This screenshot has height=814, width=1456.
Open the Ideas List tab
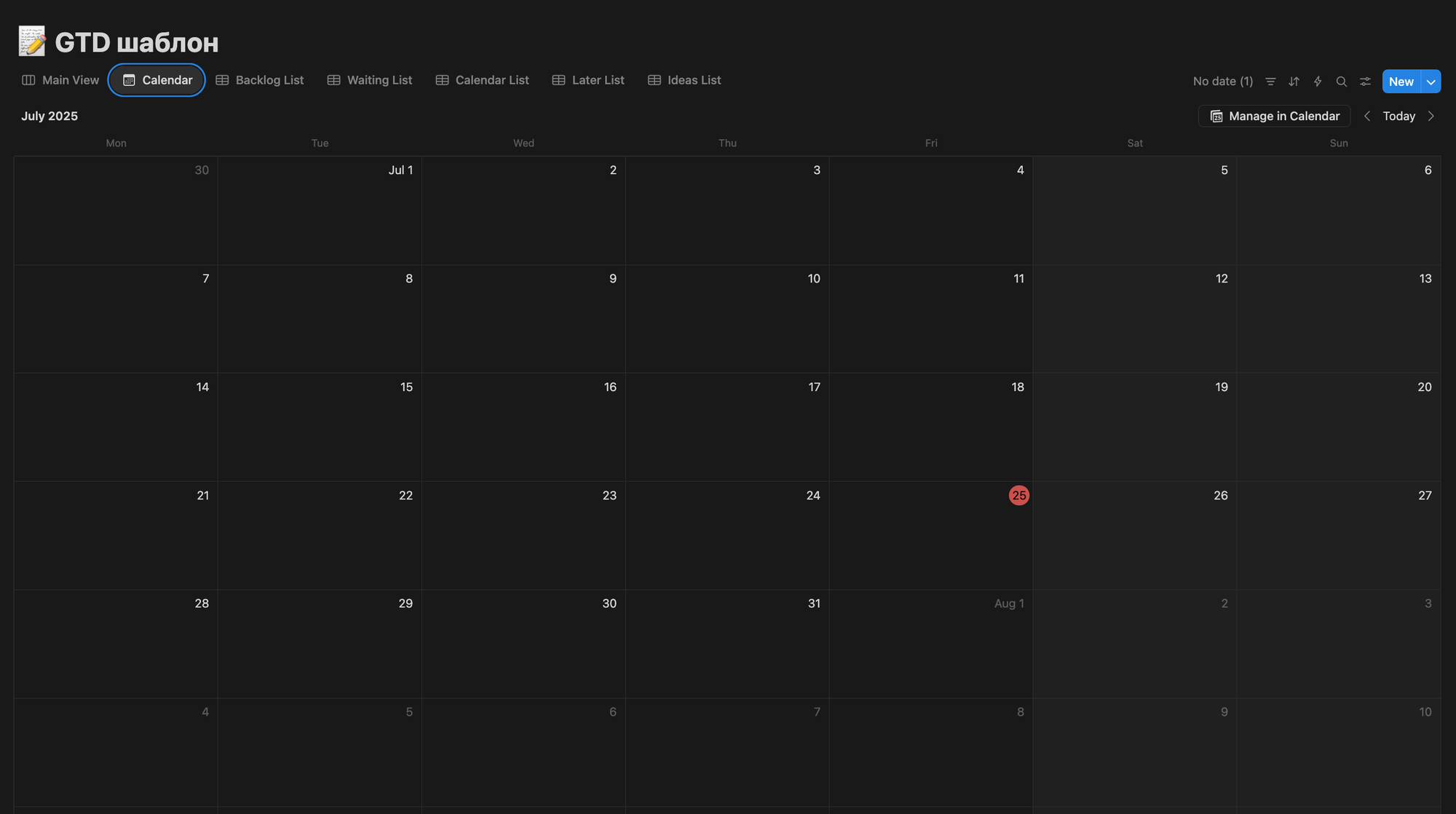pos(684,80)
